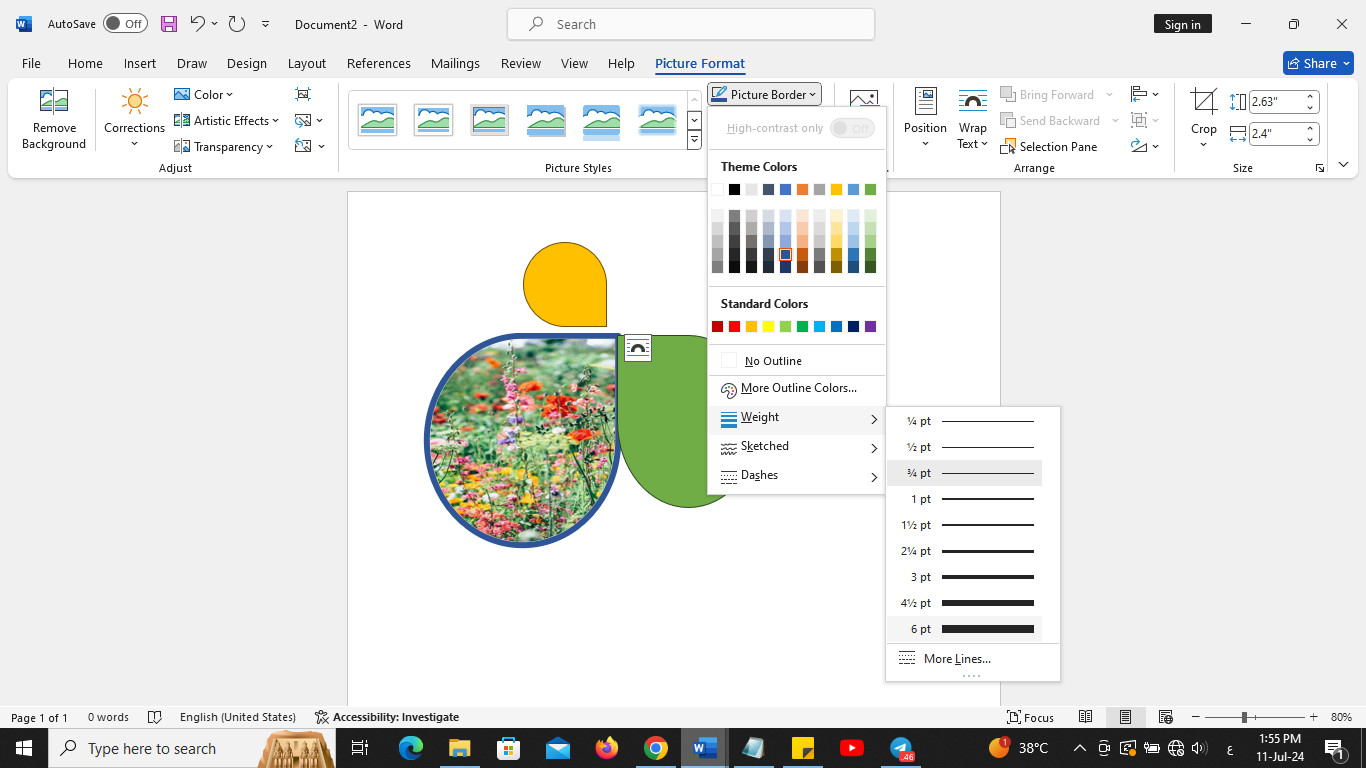Open the Bring Forward dropdown arrow
1366x768 pixels.
1109,94
